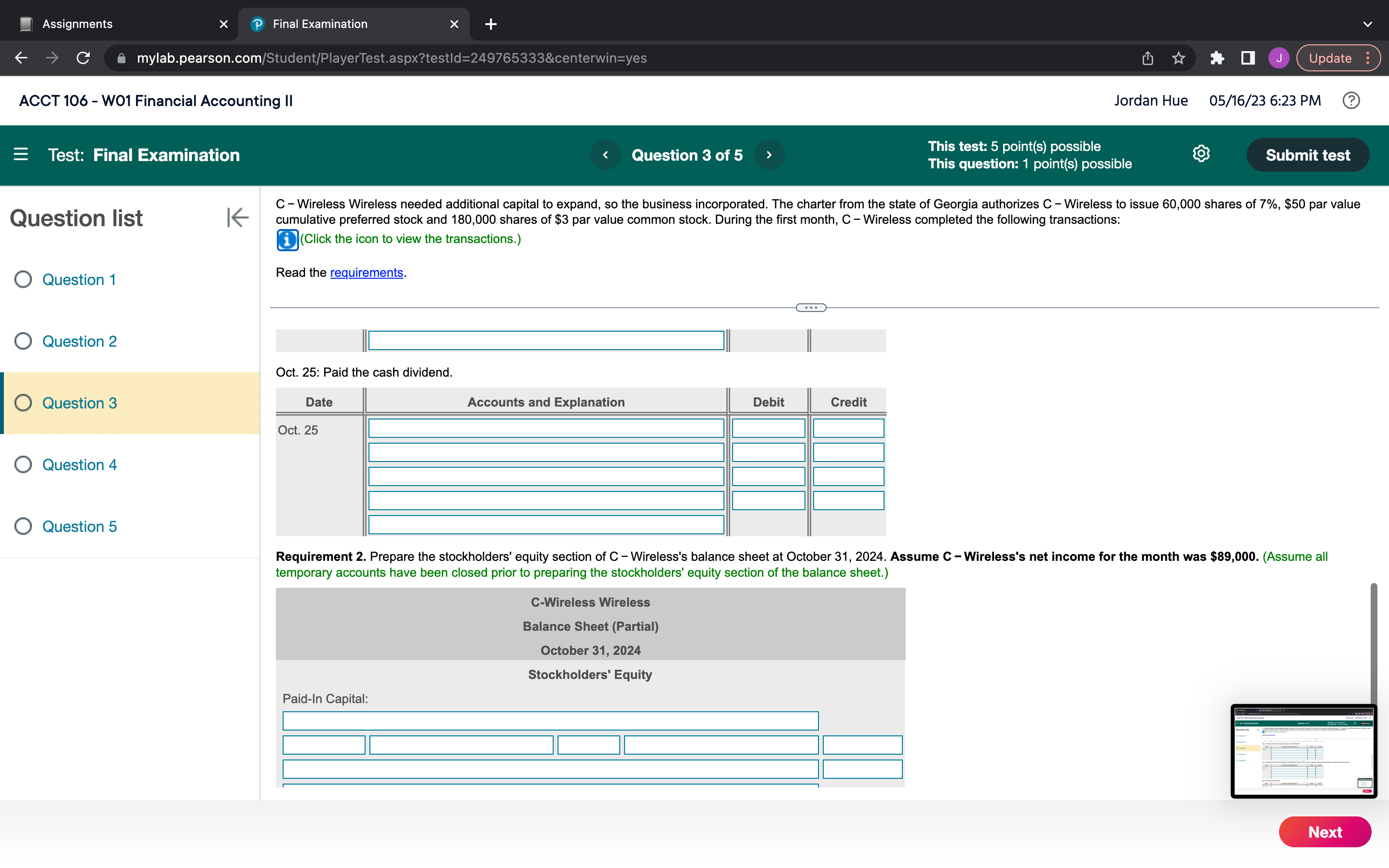Open the requirements link
The image size is (1389, 868).
[366, 272]
